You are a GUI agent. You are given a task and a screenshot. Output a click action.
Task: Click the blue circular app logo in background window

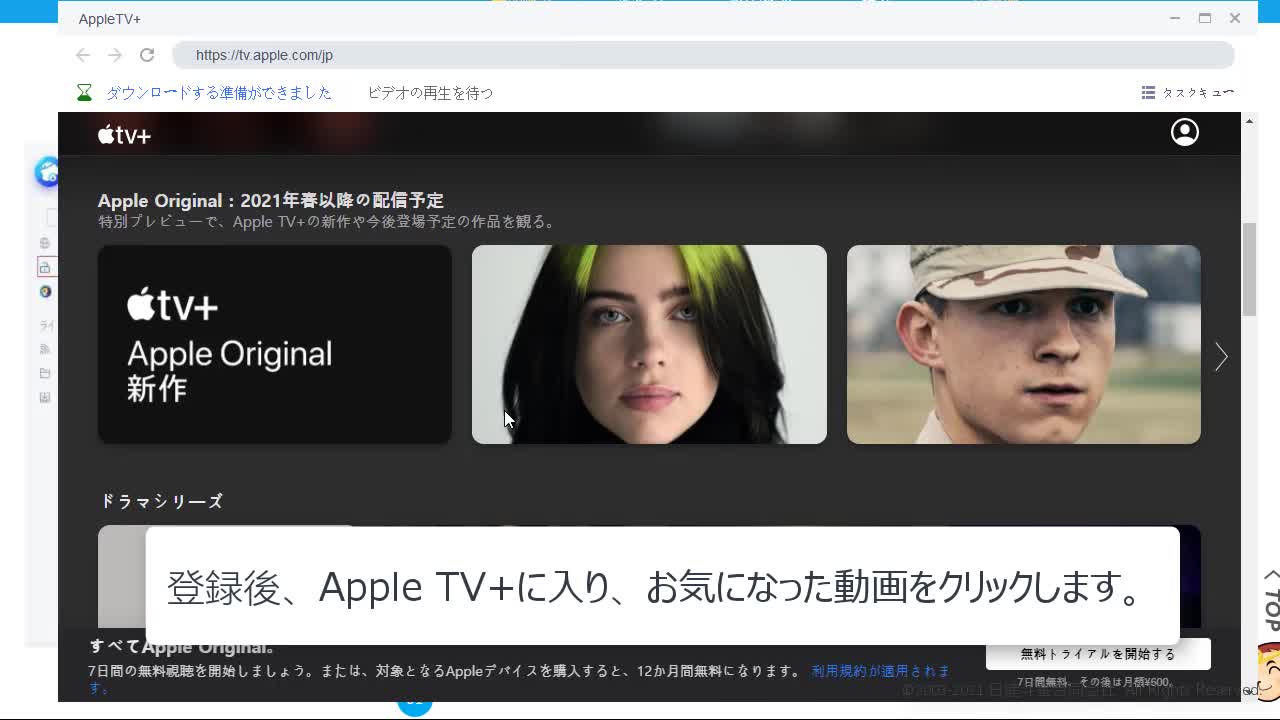(47, 172)
